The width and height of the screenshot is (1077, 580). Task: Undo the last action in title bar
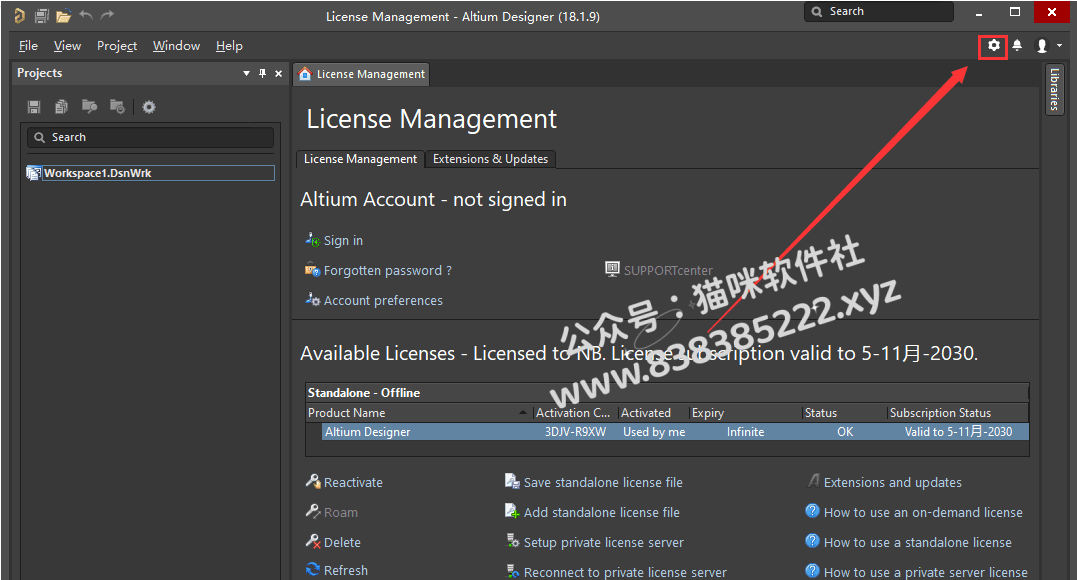86,14
